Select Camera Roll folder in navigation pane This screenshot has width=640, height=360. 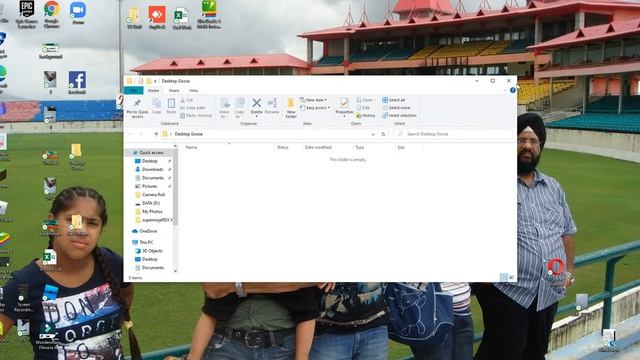[152, 195]
